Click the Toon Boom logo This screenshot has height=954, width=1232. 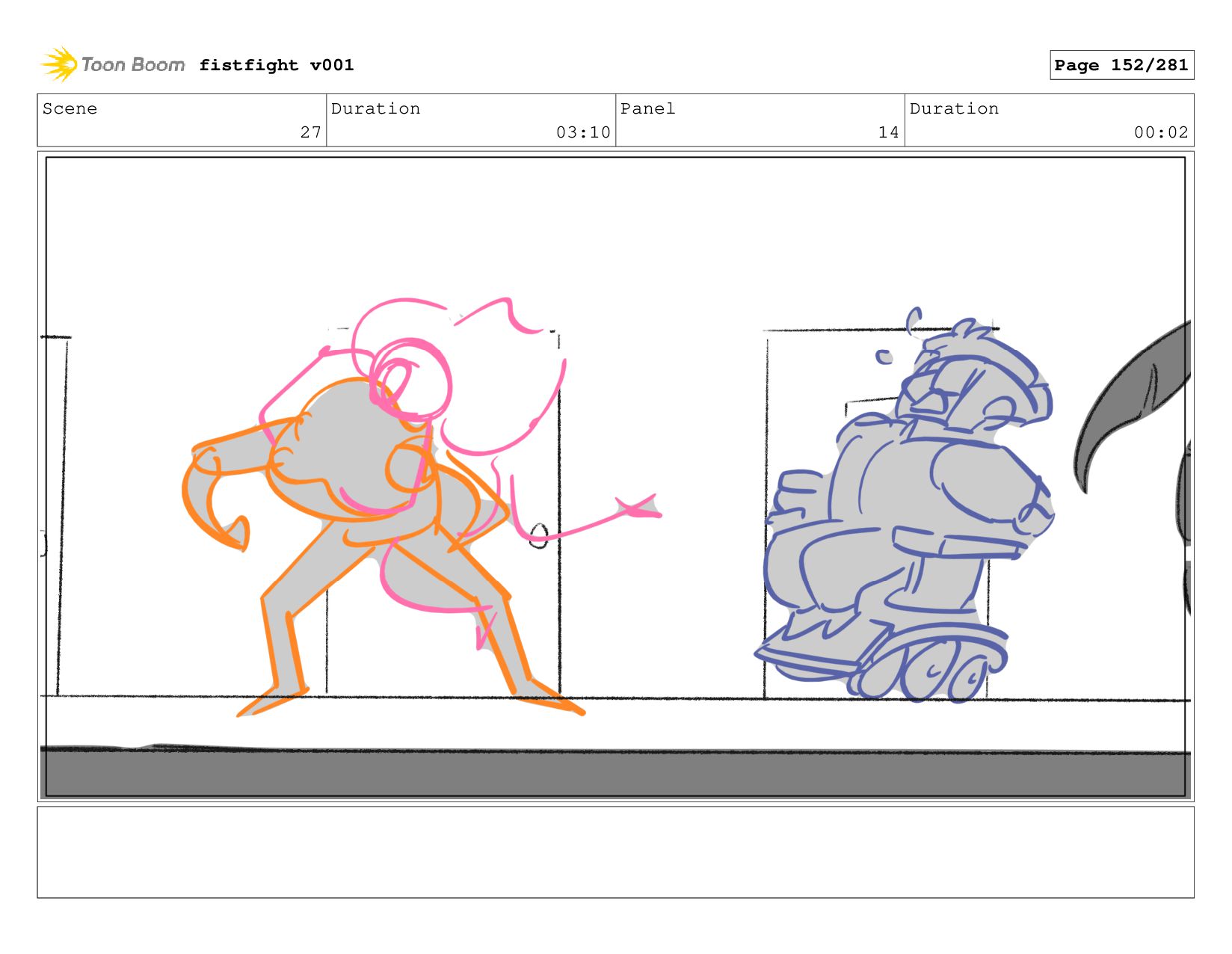point(112,65)
